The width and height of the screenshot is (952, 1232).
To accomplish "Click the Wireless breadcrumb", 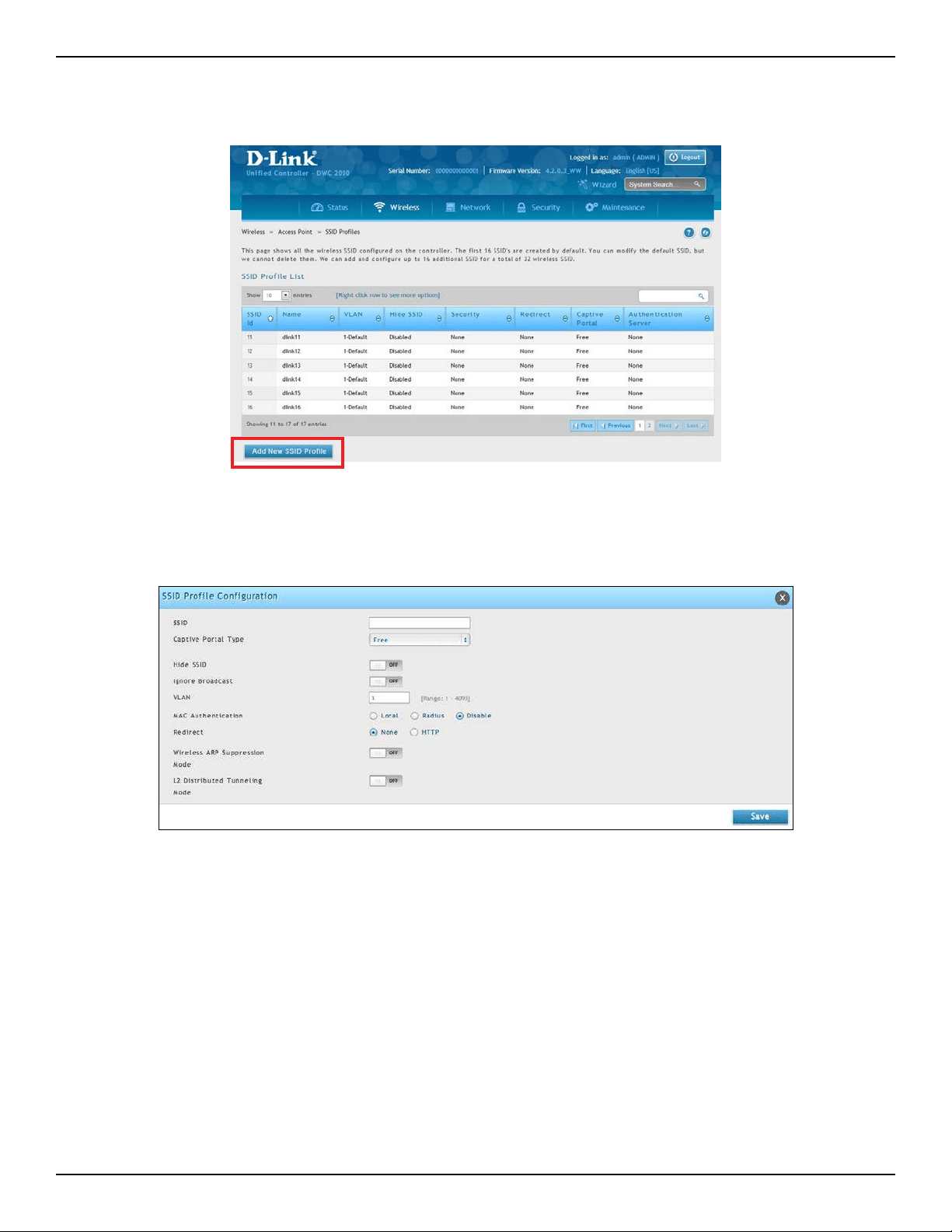I will (253, 232).
